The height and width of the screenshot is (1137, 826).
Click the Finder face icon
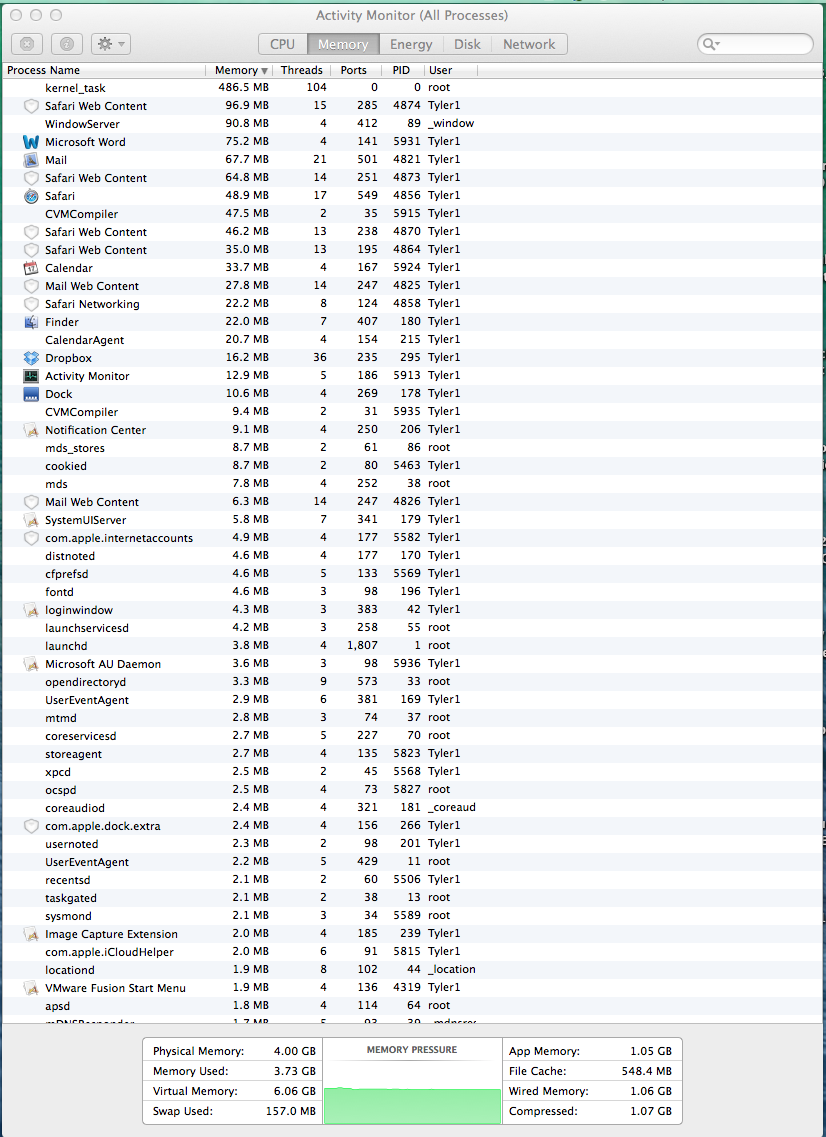(x=30, y=322)
